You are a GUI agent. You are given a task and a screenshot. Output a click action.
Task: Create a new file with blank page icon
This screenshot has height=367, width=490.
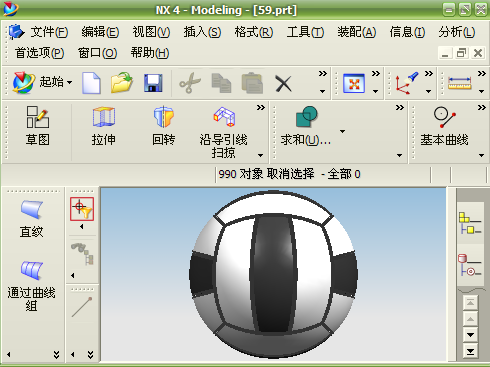(x=91, y=83)
